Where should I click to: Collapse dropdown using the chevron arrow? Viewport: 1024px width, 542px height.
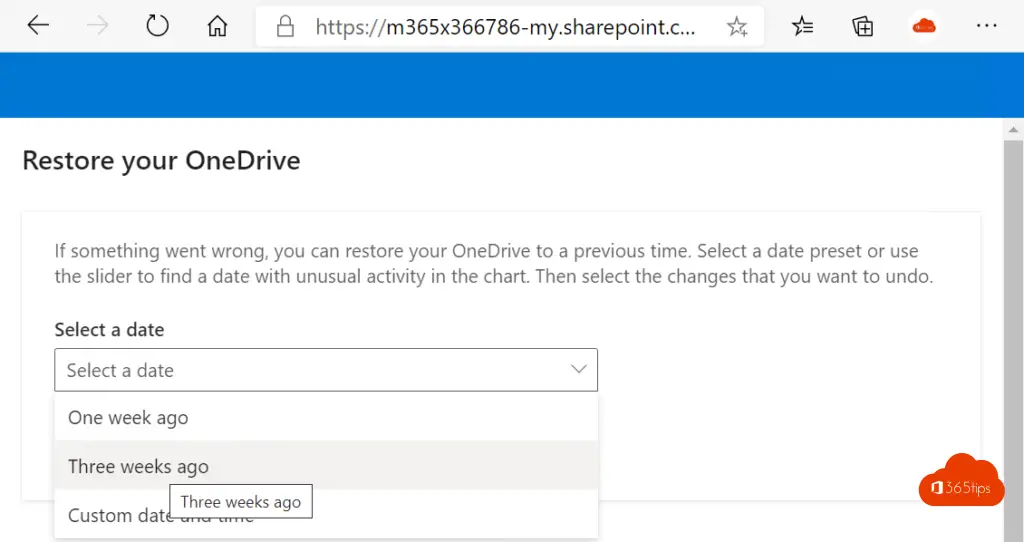(579, 369)
